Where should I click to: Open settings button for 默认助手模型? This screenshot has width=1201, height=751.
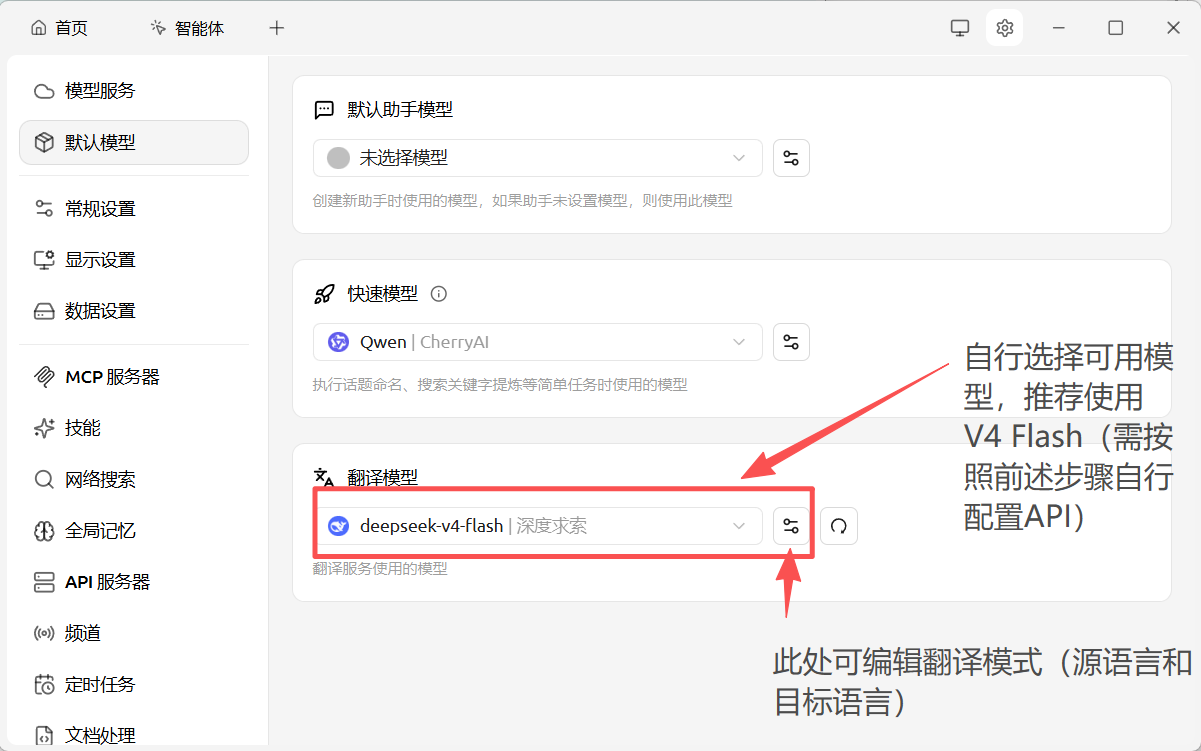pos(791,158)
